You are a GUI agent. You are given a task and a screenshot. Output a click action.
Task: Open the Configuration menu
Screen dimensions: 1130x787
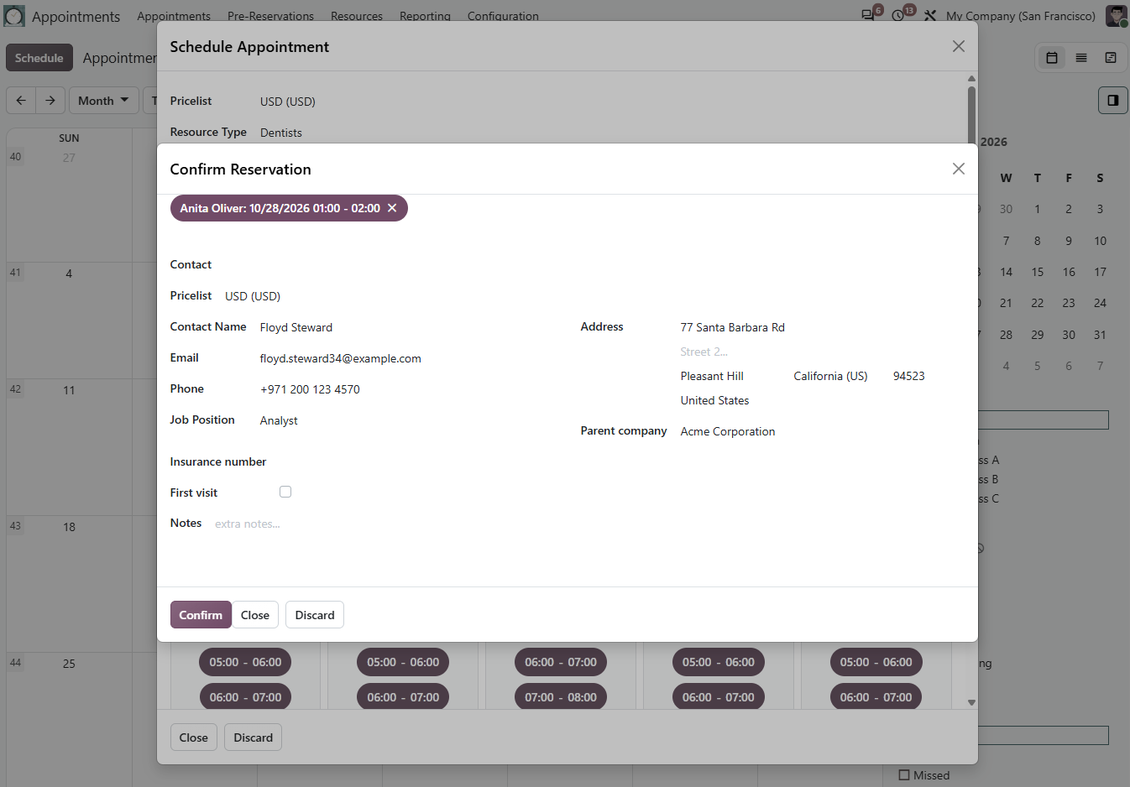click(503, 16)
